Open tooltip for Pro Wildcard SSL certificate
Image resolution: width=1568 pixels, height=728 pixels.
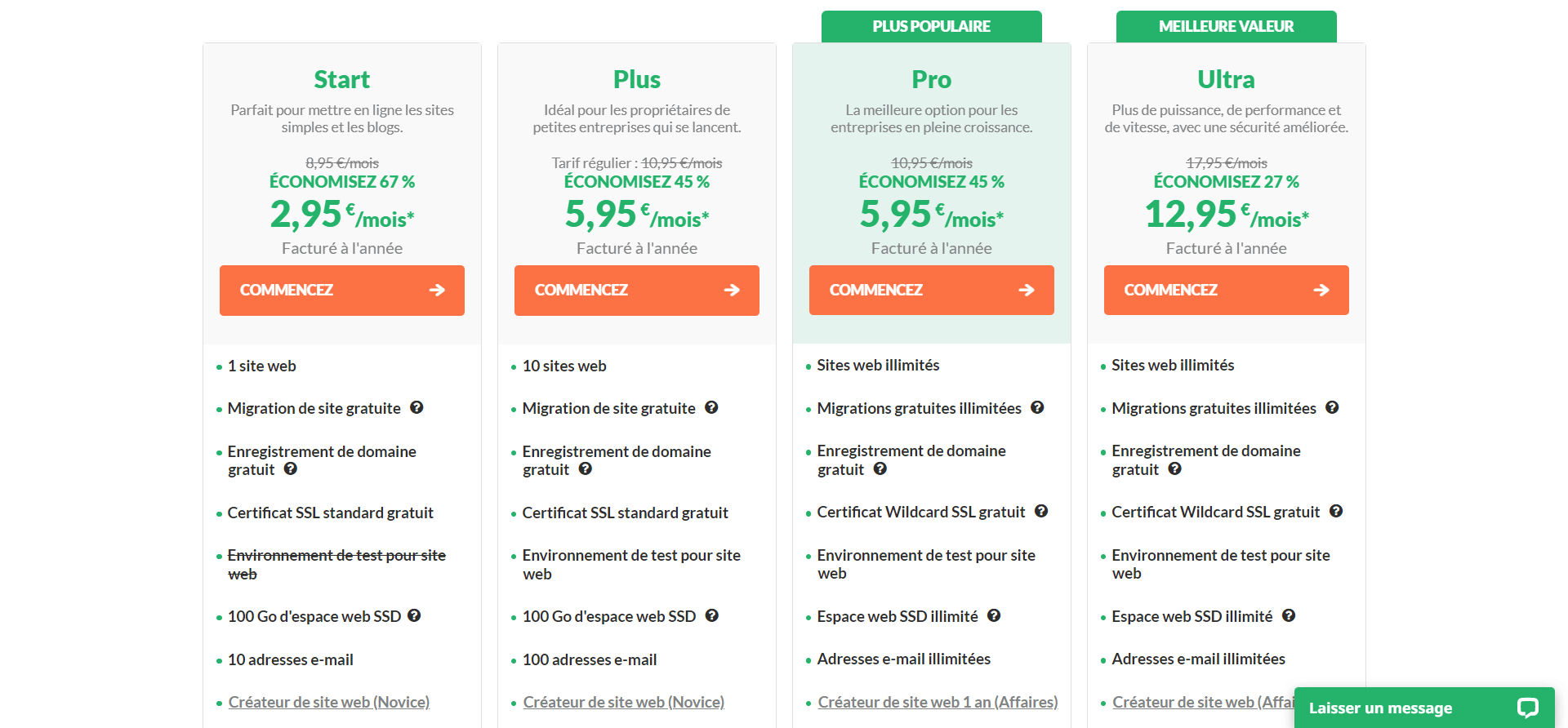1041,511
